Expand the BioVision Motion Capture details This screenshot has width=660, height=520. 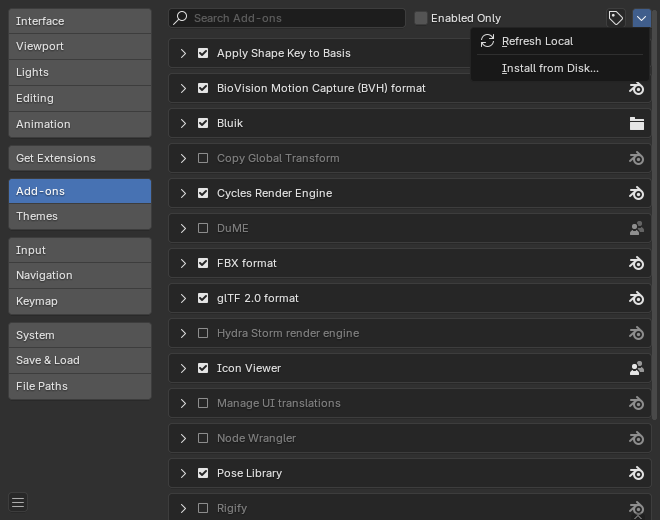(183, 88)
